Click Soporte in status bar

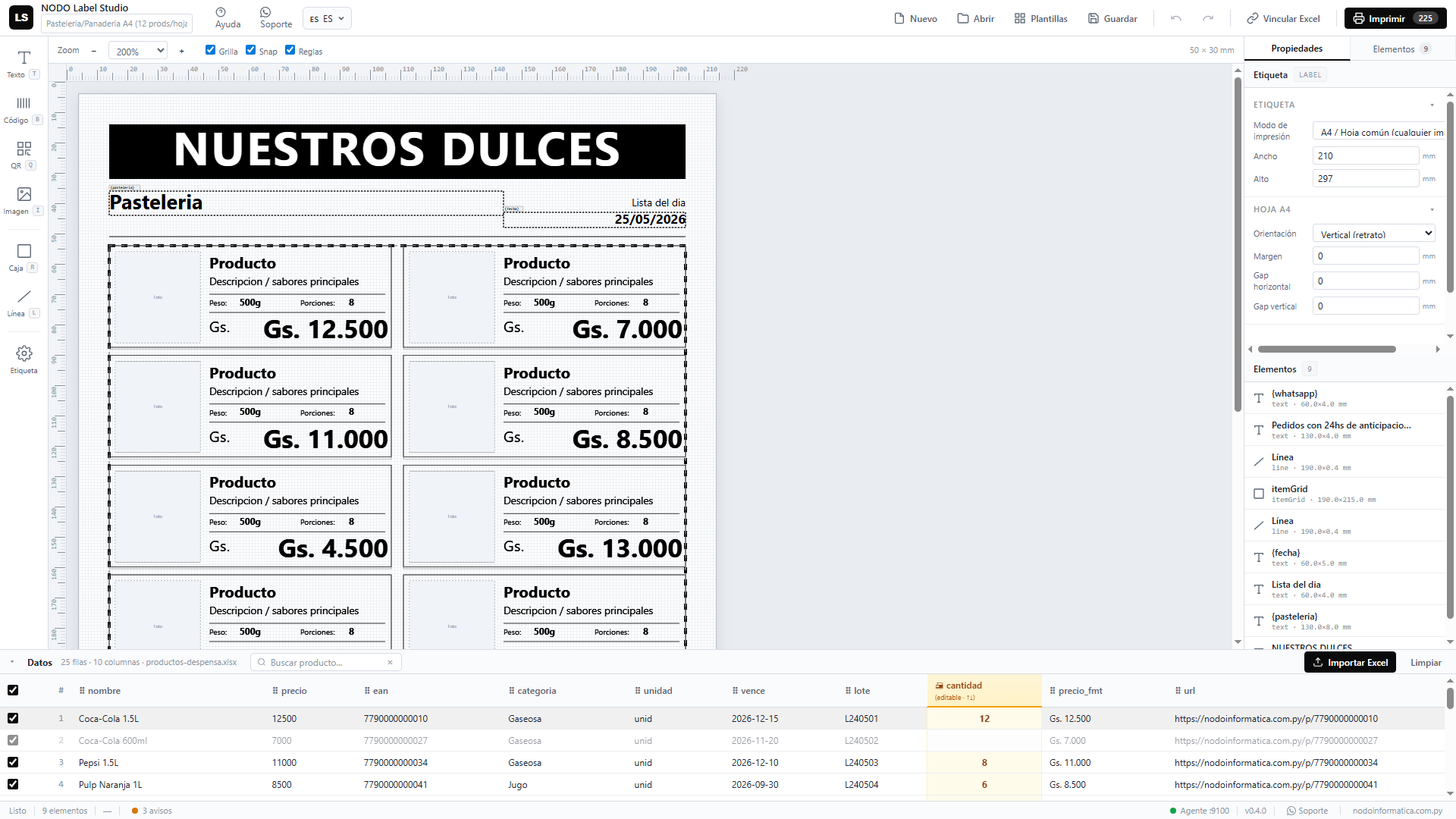1307,811
